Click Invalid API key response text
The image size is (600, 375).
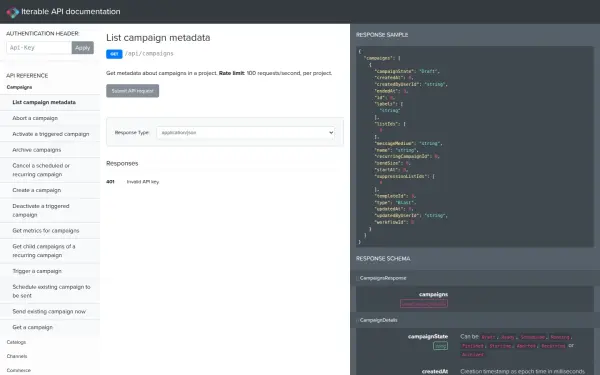click(143, 182)
